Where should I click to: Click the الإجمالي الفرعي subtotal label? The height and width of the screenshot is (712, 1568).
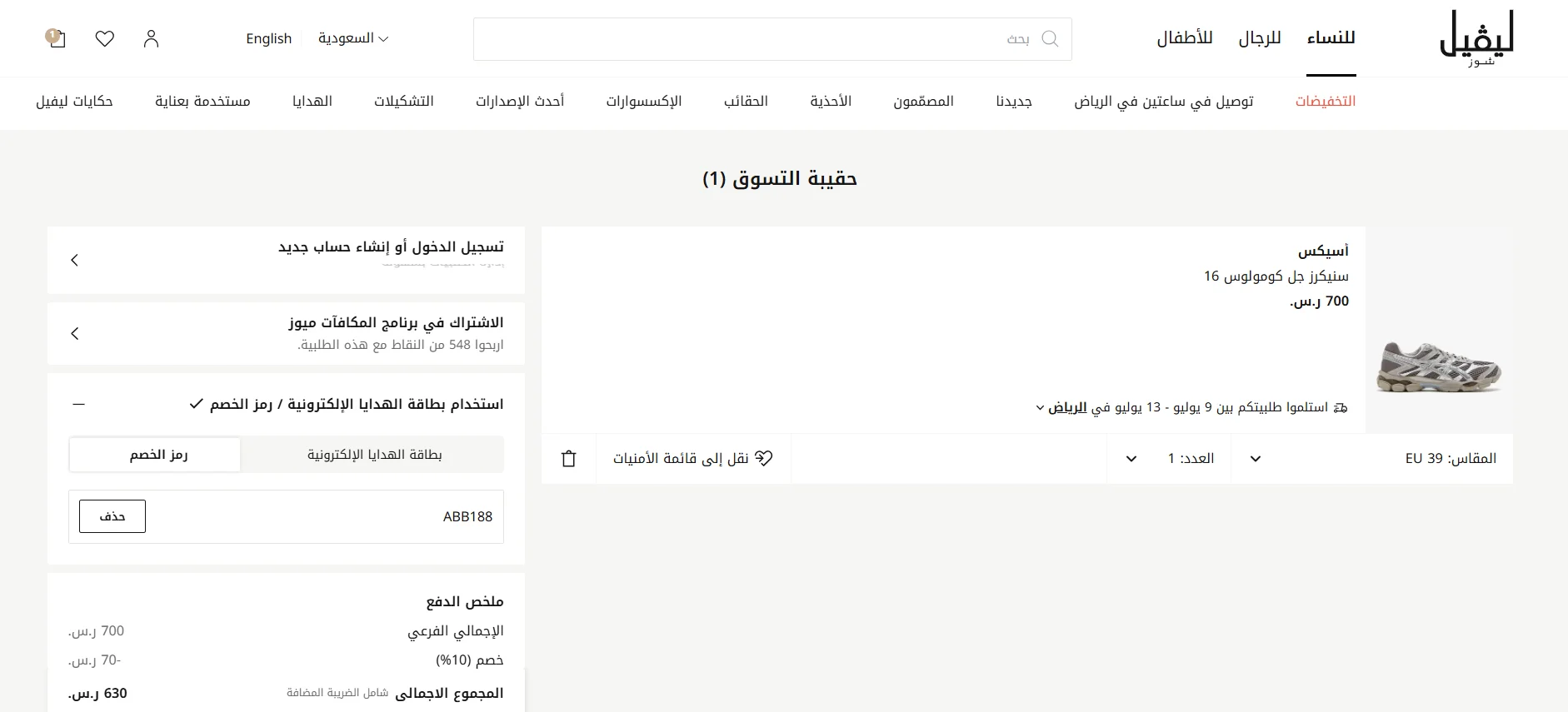pos(456,631)
